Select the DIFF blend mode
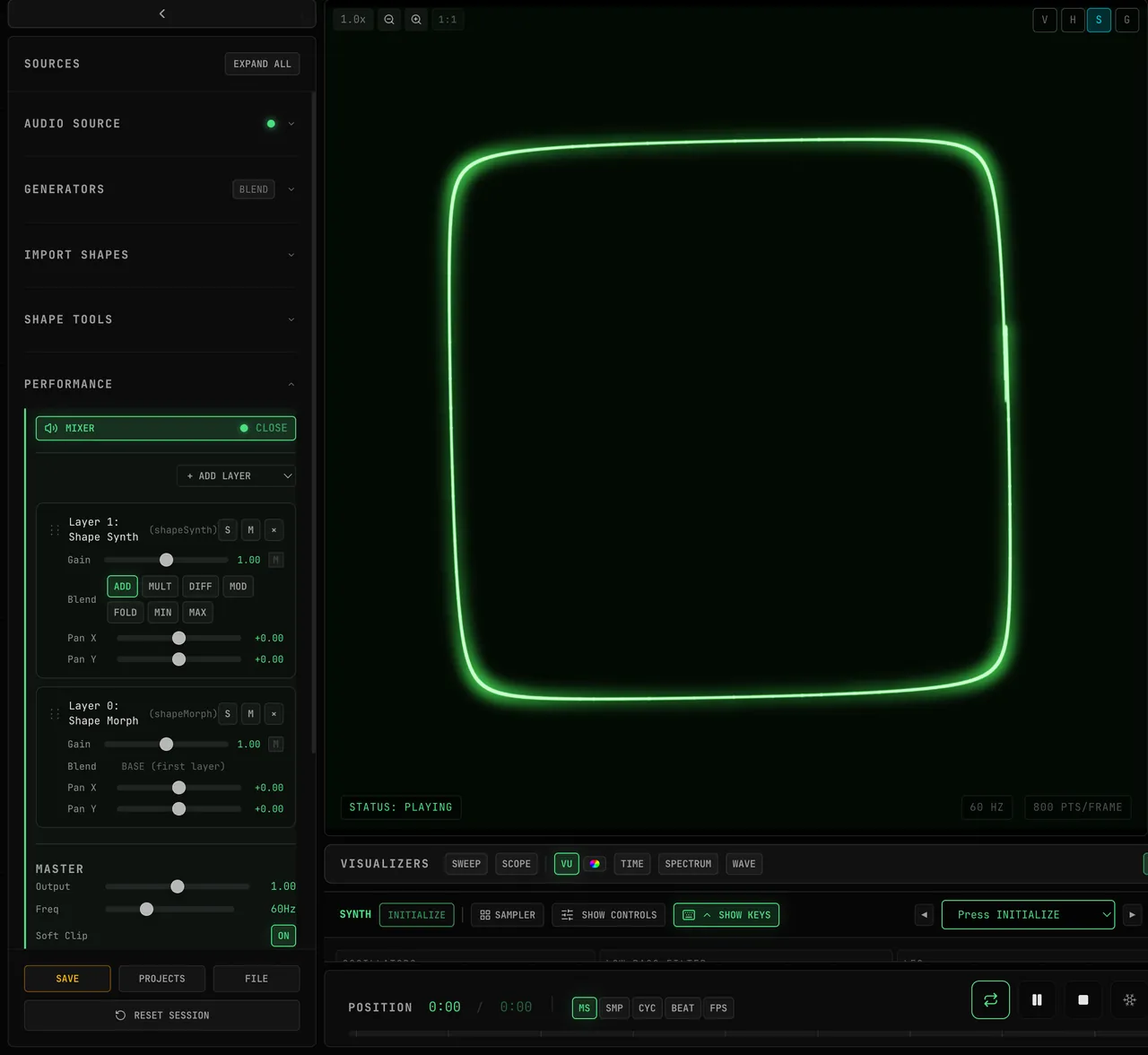The image size is (1148, 1055). pyautogui.click(x=200, y=587)
